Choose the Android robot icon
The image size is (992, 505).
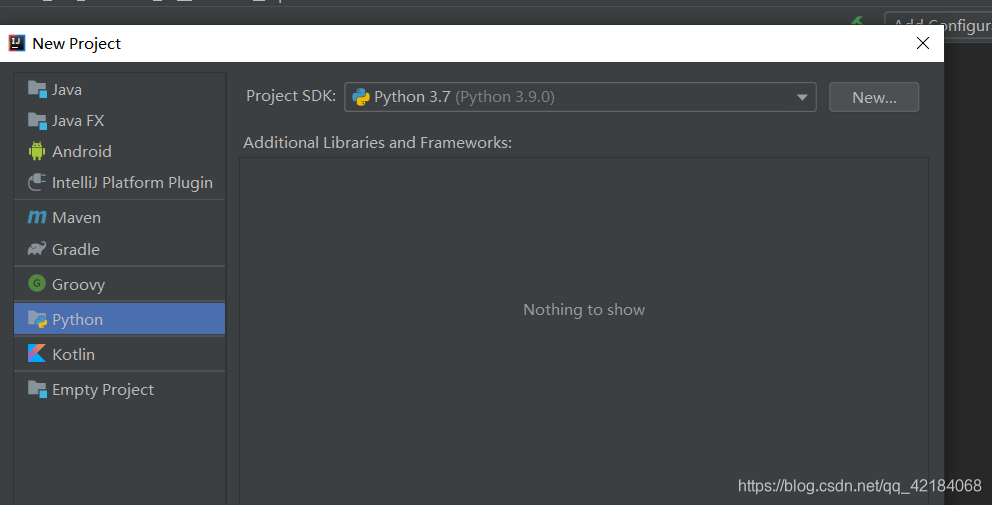37,151
